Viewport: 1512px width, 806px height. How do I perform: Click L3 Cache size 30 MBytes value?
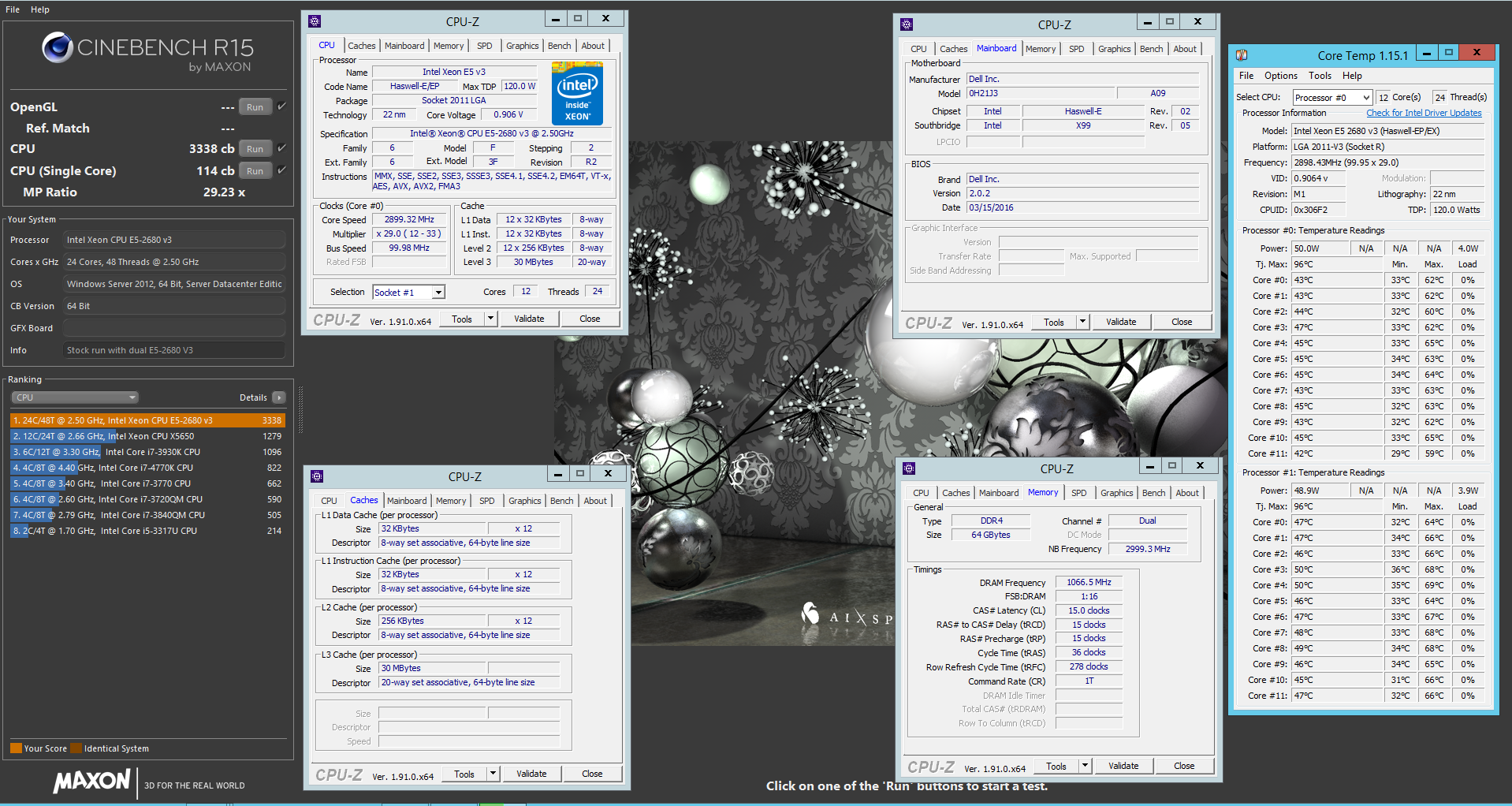click(x=433, y=668)
